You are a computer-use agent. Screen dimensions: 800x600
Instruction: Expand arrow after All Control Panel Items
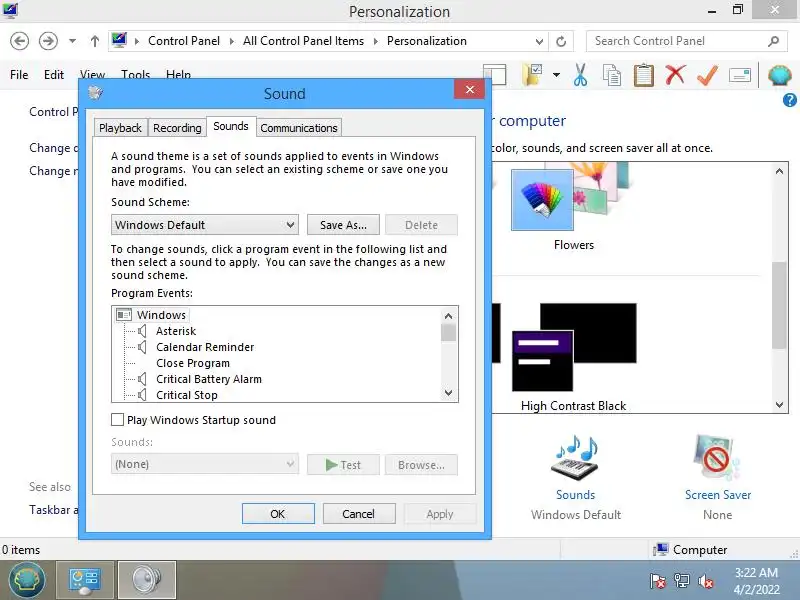coord(376,41)
